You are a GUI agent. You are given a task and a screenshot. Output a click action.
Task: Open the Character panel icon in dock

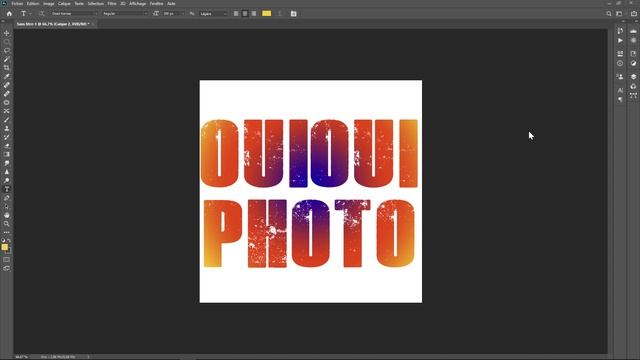[620, 90]
